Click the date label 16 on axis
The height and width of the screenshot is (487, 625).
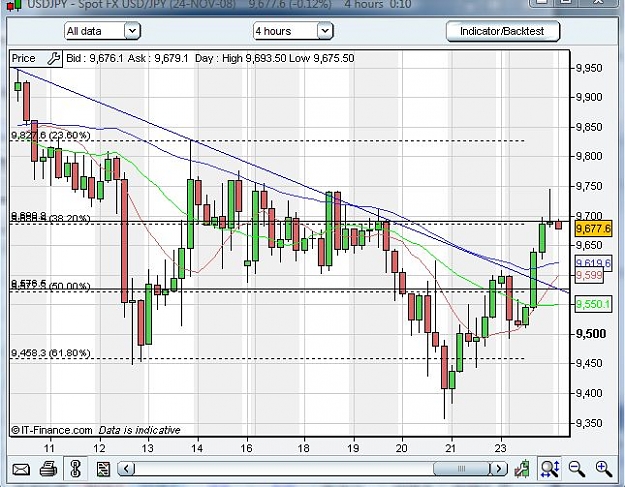(x=246, y=448)
